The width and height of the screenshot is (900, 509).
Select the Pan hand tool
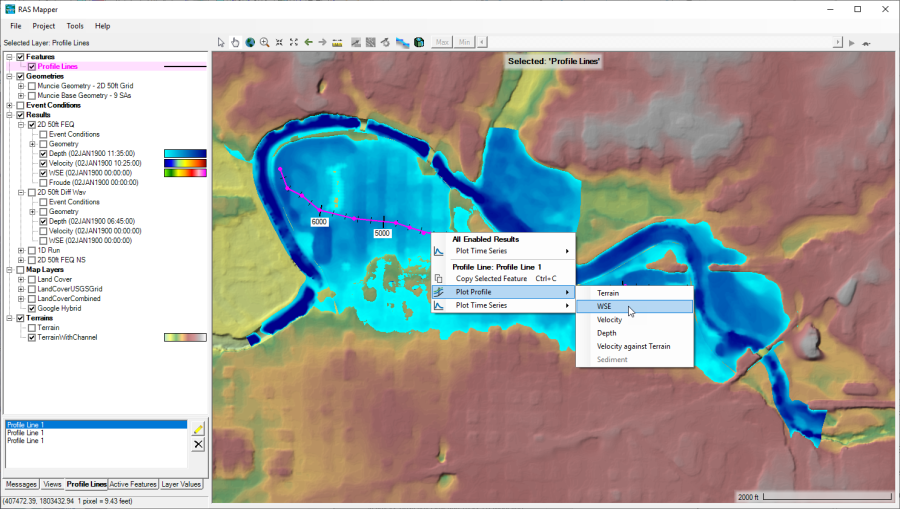click(x=236, y=42)
